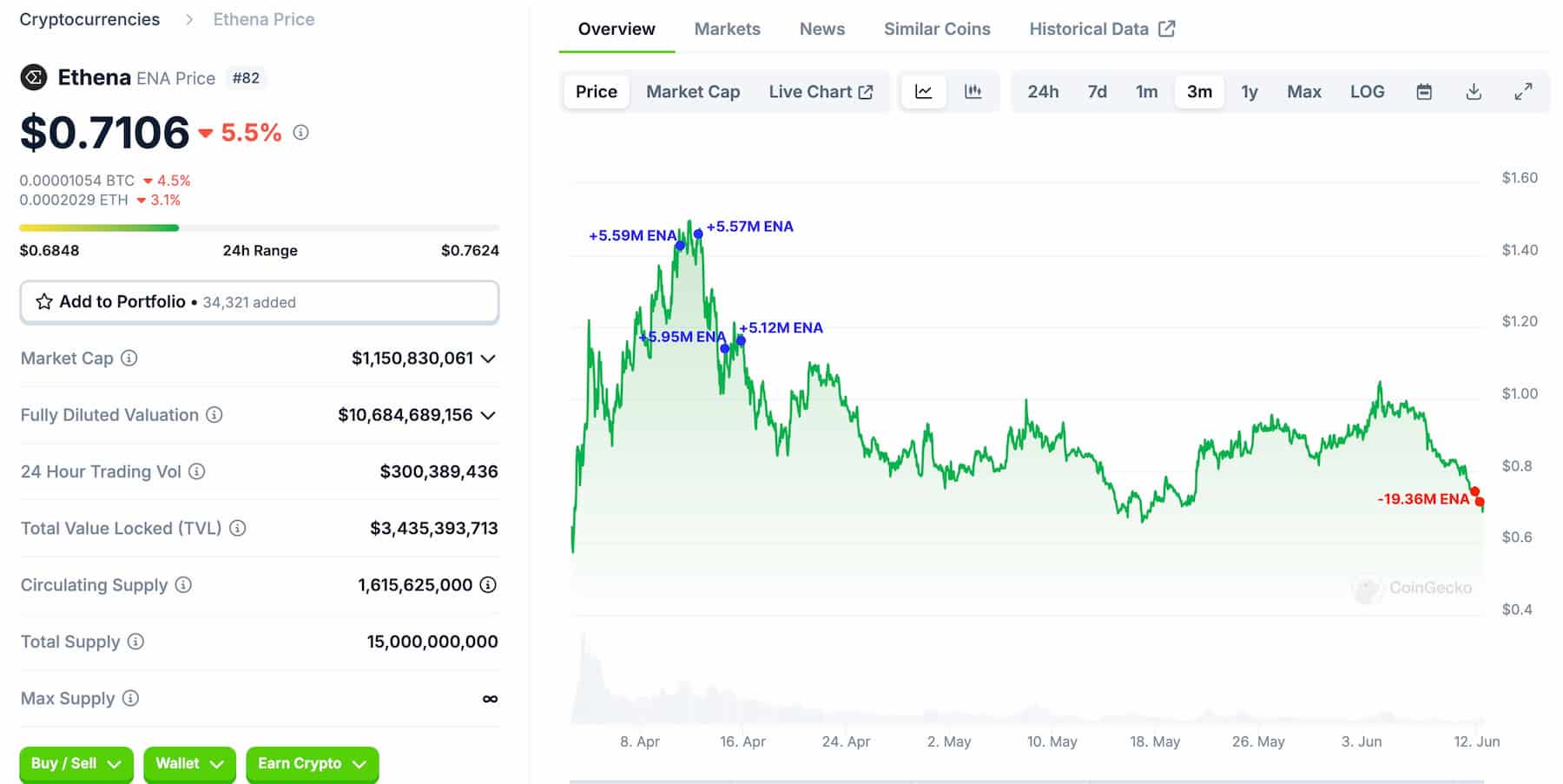Screen dimensions: 1563x784
Task: Switch to the Markets tab
Action: tap(727, 29)
